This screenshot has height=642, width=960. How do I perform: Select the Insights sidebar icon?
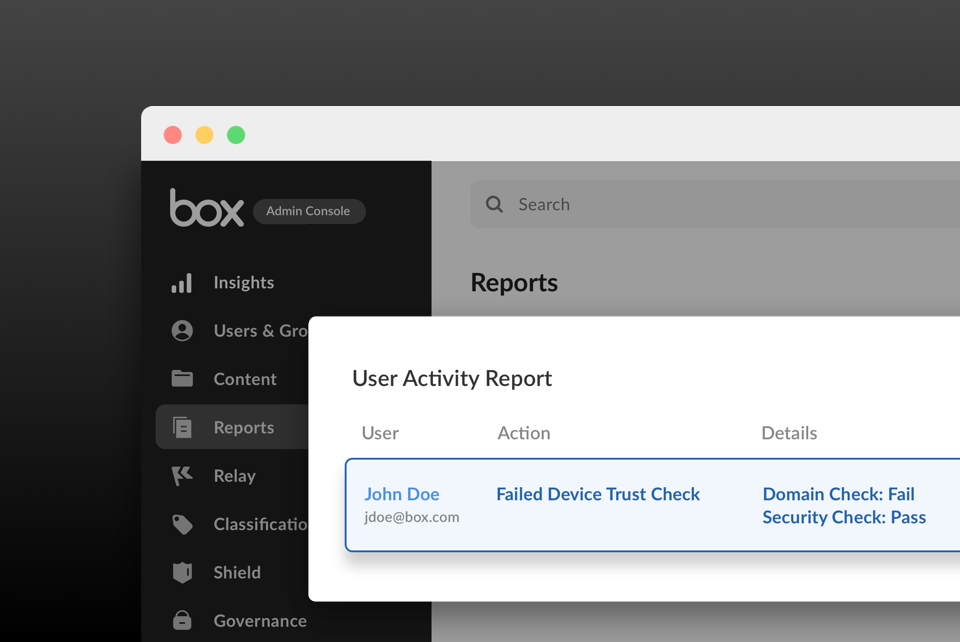(183, 283)
